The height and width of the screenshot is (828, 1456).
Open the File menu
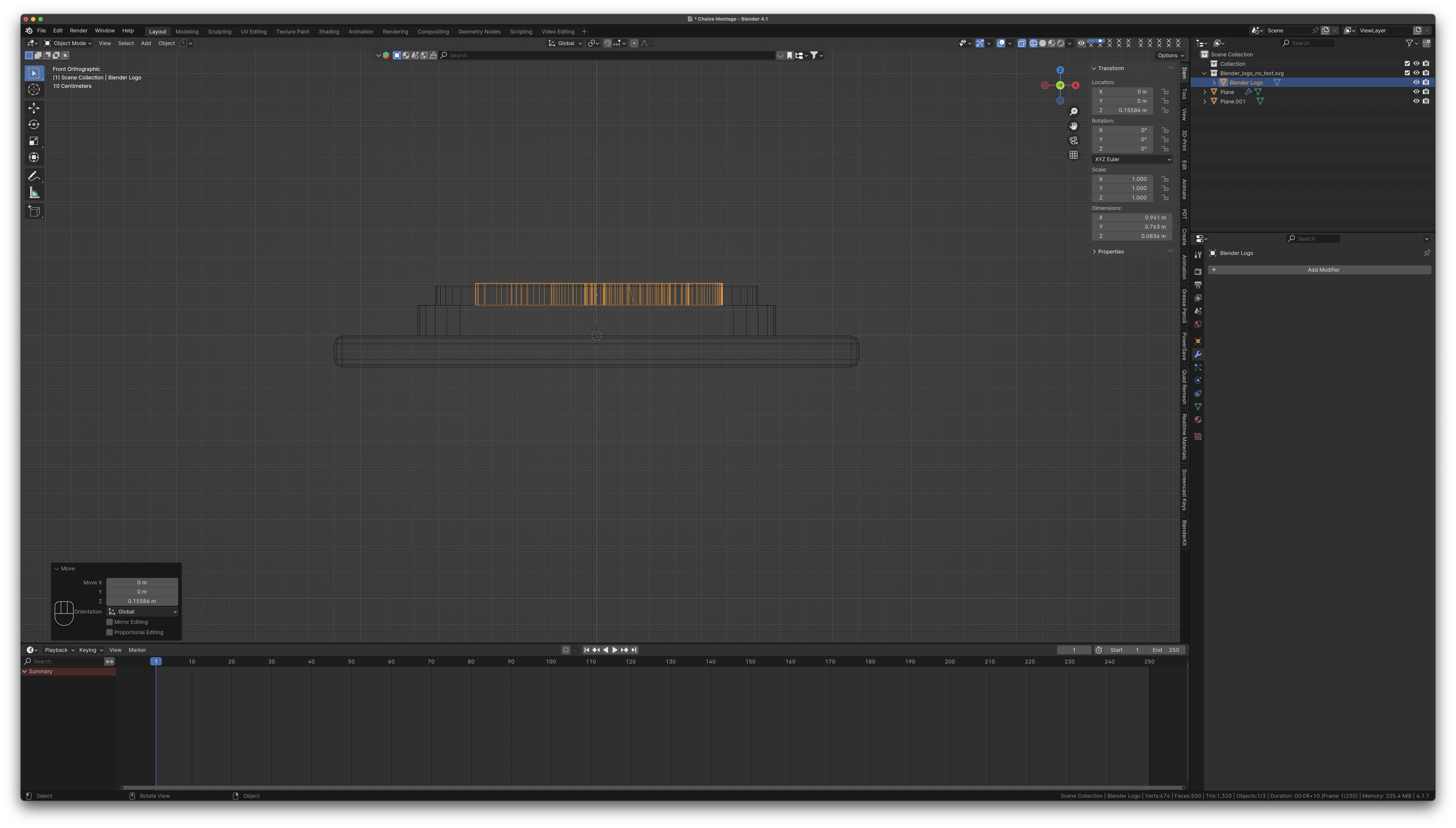41,31
